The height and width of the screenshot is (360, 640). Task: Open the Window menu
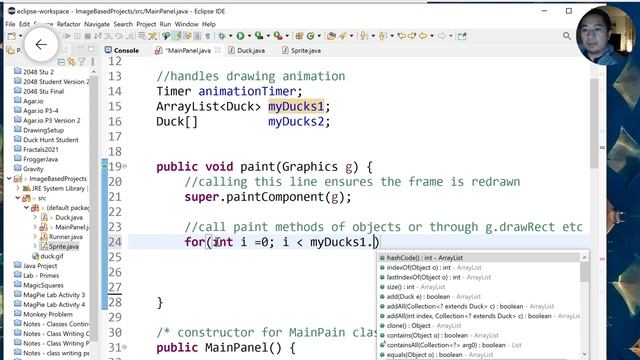click(x=187, y=24)
